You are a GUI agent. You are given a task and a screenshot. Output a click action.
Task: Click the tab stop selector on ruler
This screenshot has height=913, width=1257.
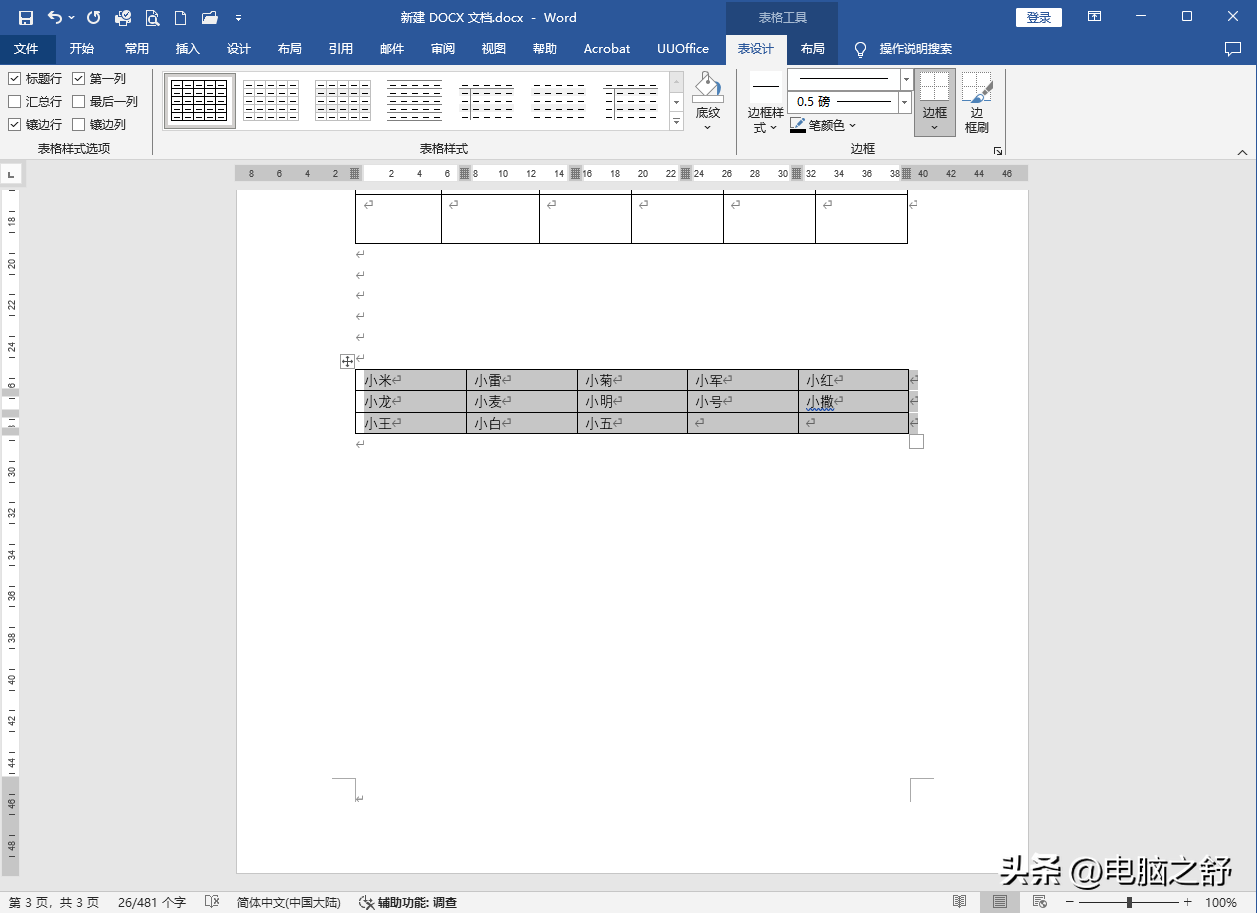(x=11, y=175)
